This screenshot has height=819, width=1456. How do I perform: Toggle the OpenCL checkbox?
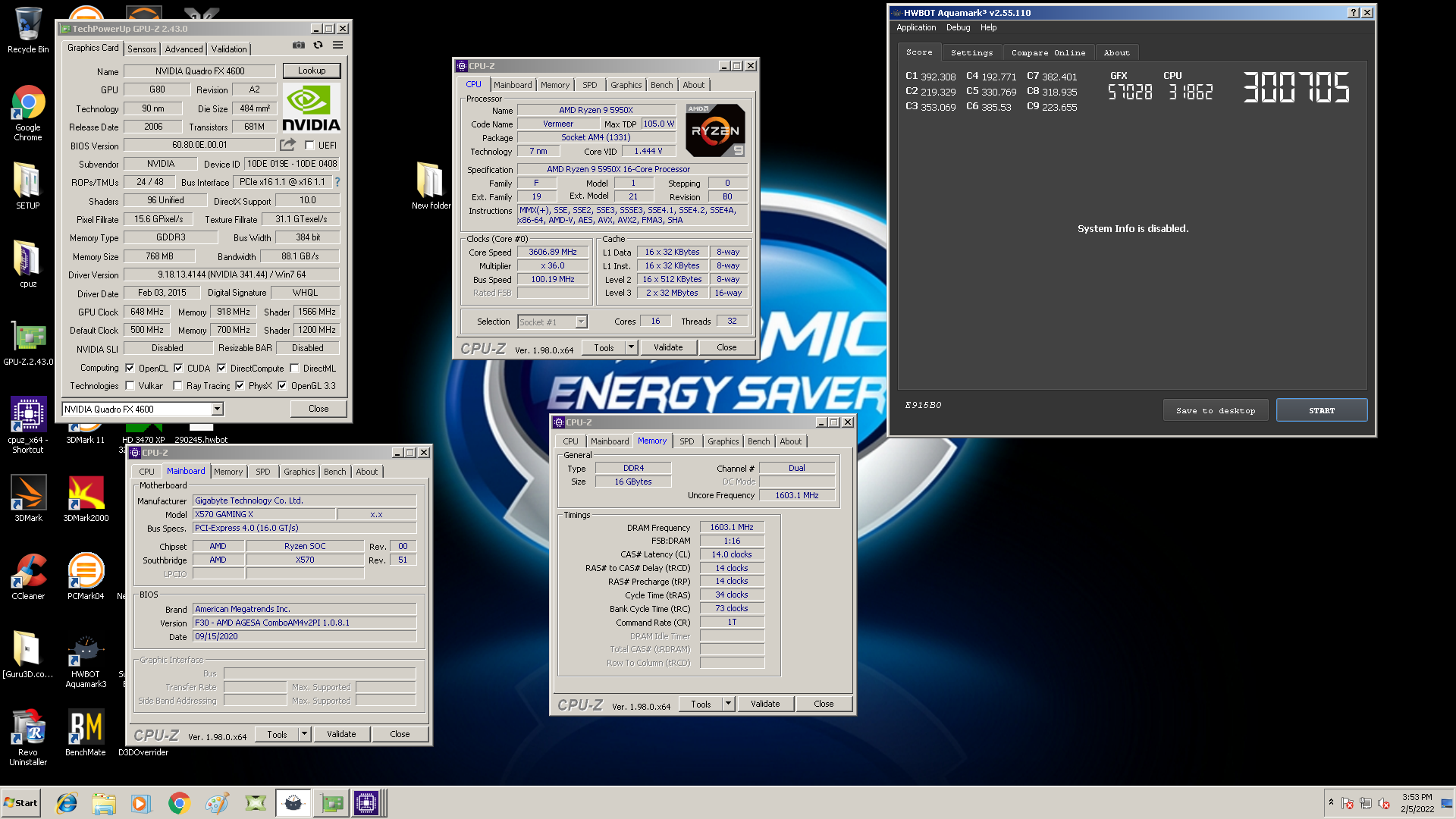pyautogui.click(x=130, y=368)
